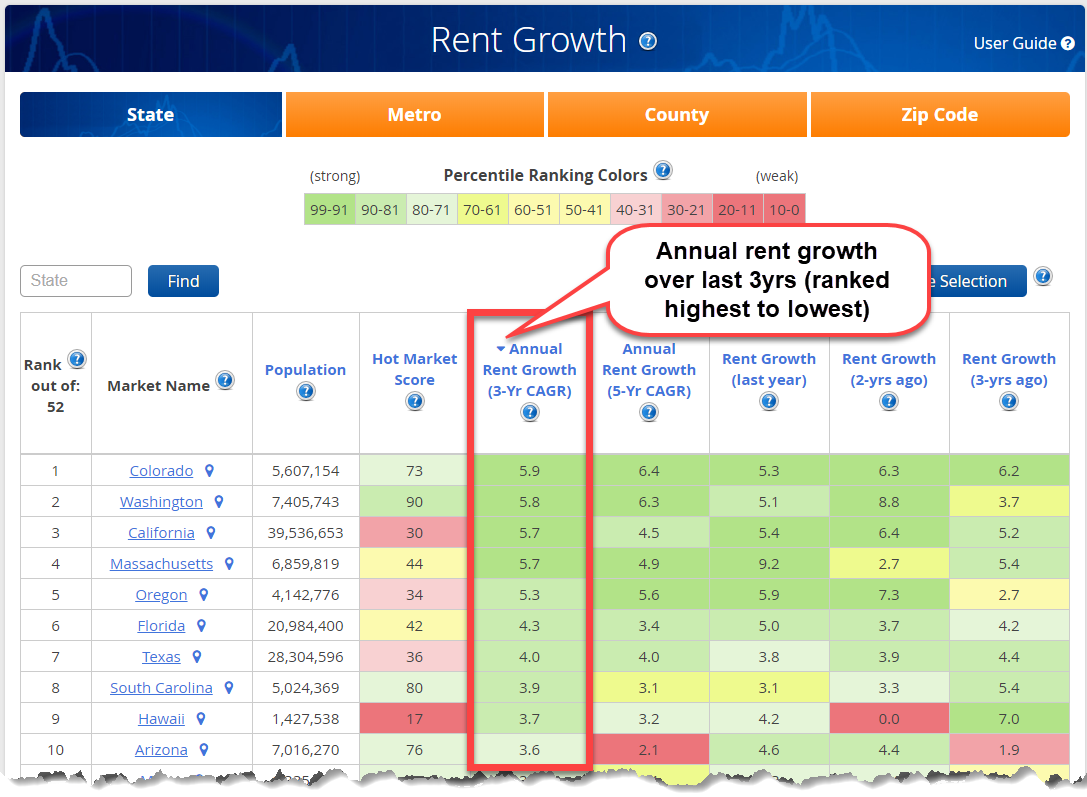Click map pin icon next to Hawaii

pyautogui.click(x=201, y=719)
